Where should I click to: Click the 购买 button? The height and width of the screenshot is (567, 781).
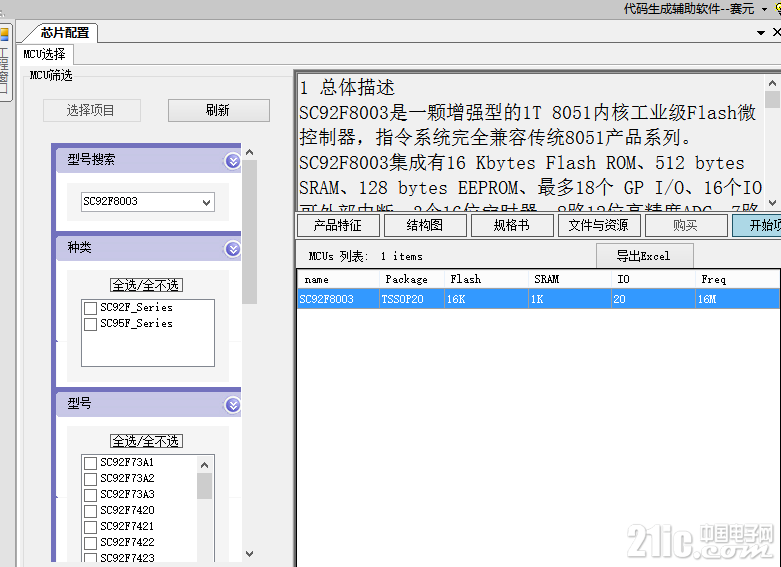tap(685, 225)
